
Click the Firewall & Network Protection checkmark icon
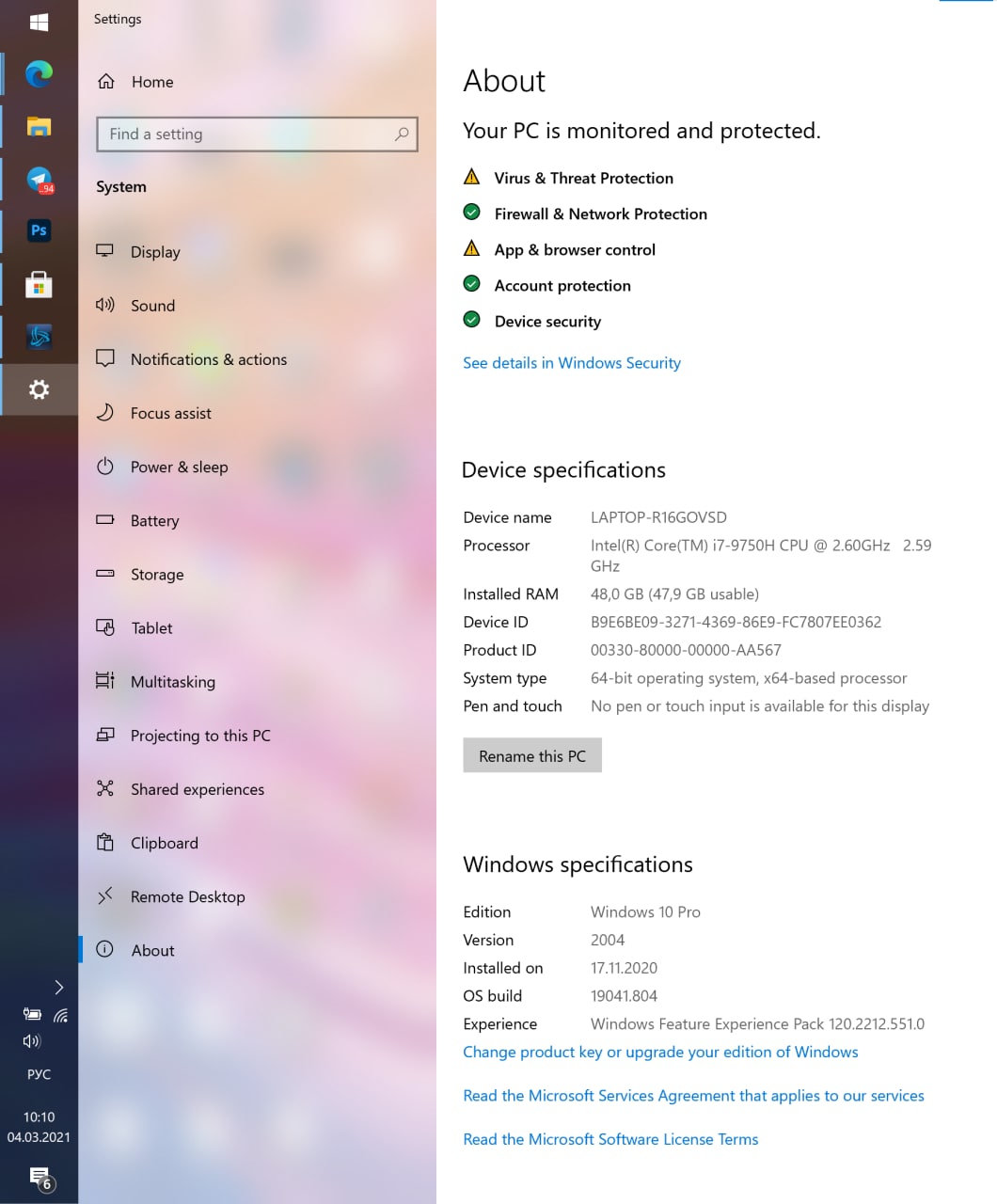click(472, 213)
